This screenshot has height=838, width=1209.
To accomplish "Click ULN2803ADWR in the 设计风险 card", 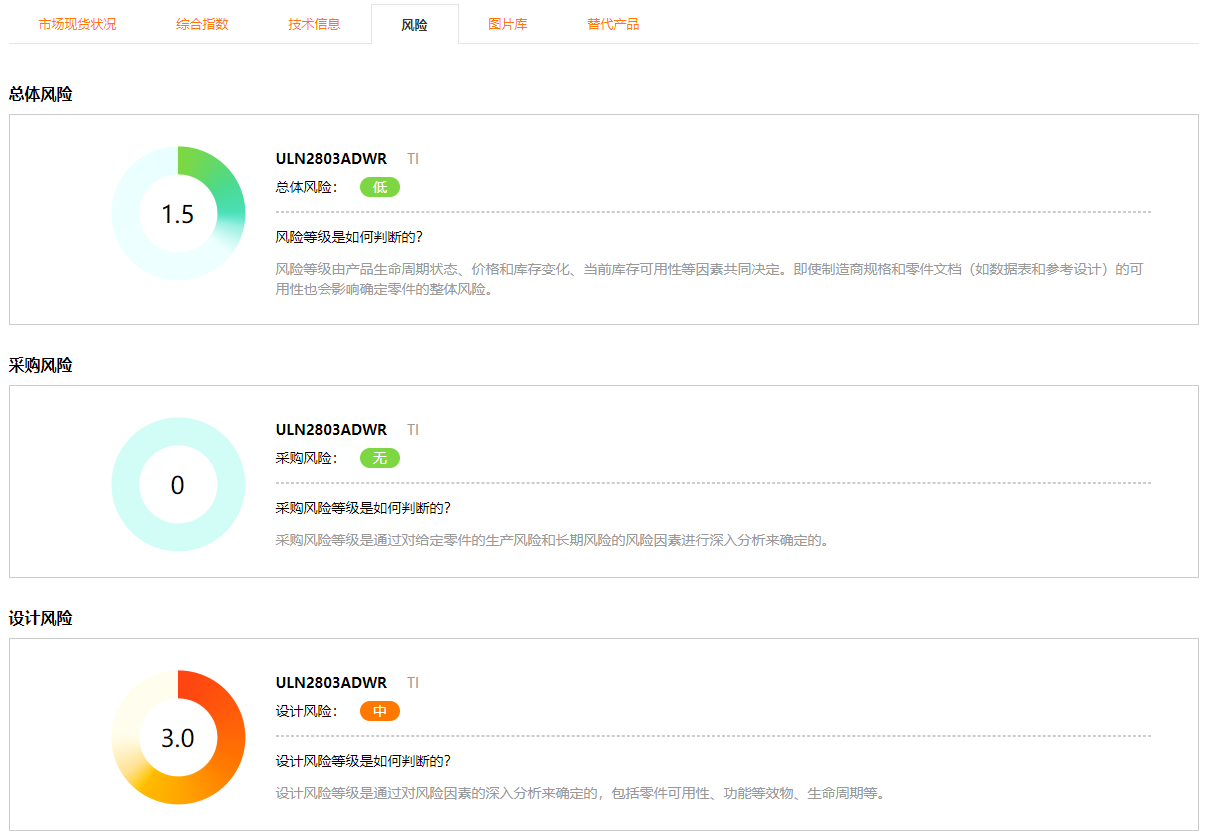I will click(331, 683).
